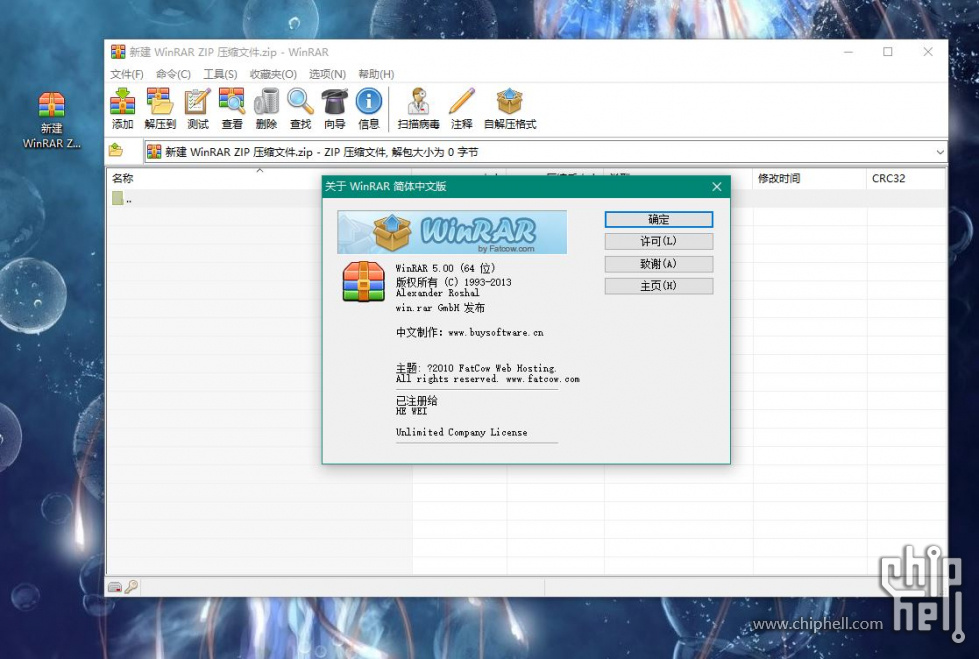Open the 工具(S) menu
The height and width of the screenshot is (659, 979).
(x=220, y=74)
